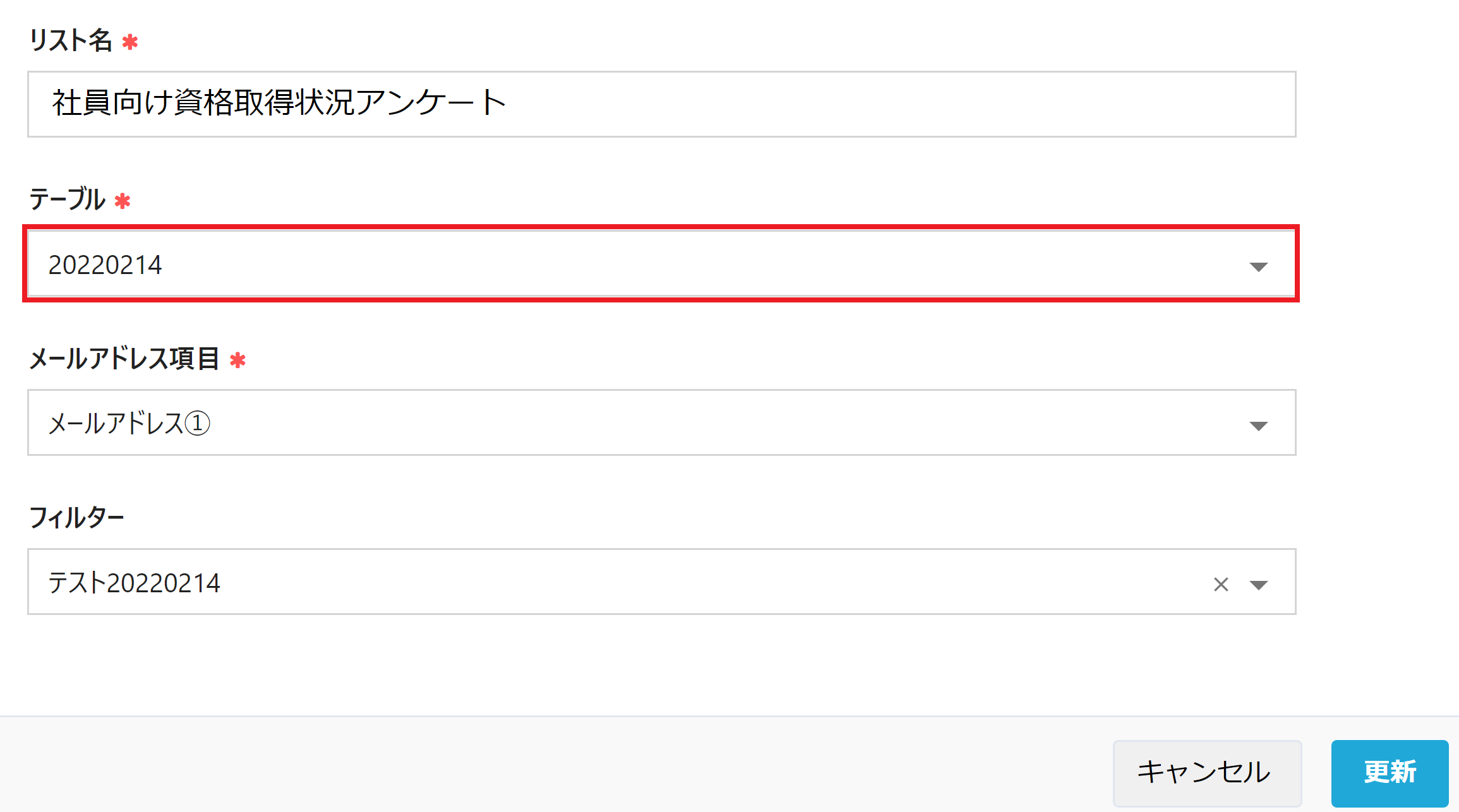
Task: Click the リスト名 field label
Action: pyautogui.click(x=71, y=42)
